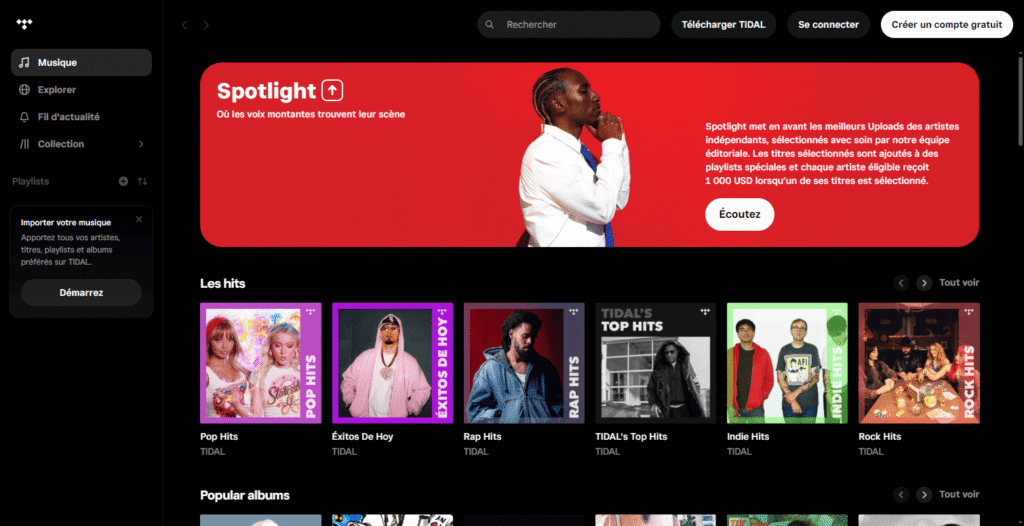
Task: Click the TIDAL logo icon
Action: [24, 24]
